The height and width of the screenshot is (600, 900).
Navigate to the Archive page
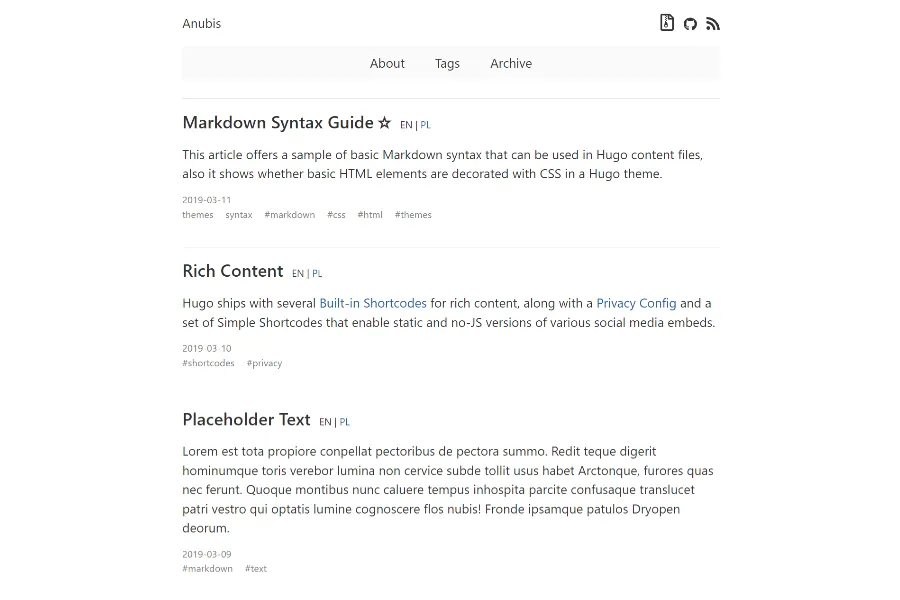[511, 63]
